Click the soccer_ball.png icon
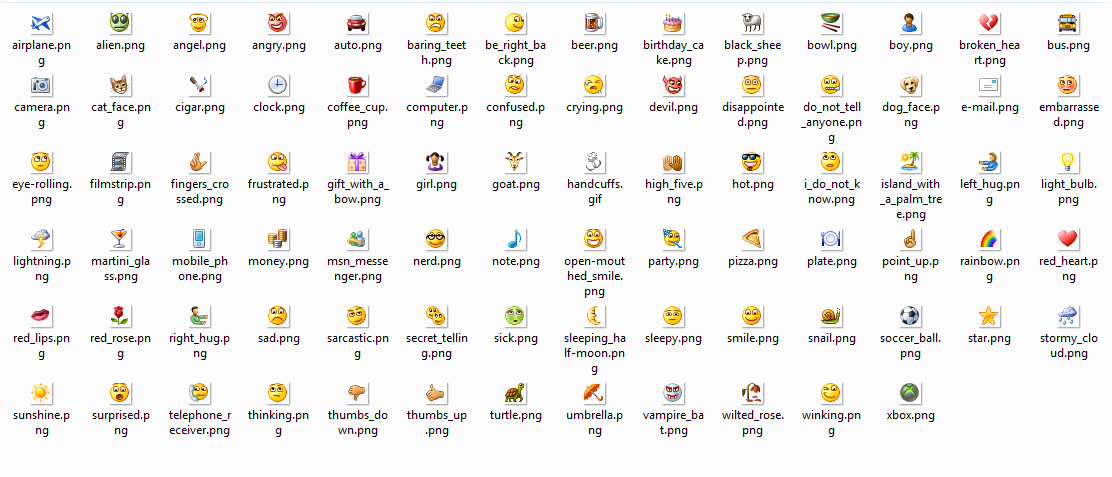Image resolution: width=1112 pixels, height=477 pixels. click(910, 316)
